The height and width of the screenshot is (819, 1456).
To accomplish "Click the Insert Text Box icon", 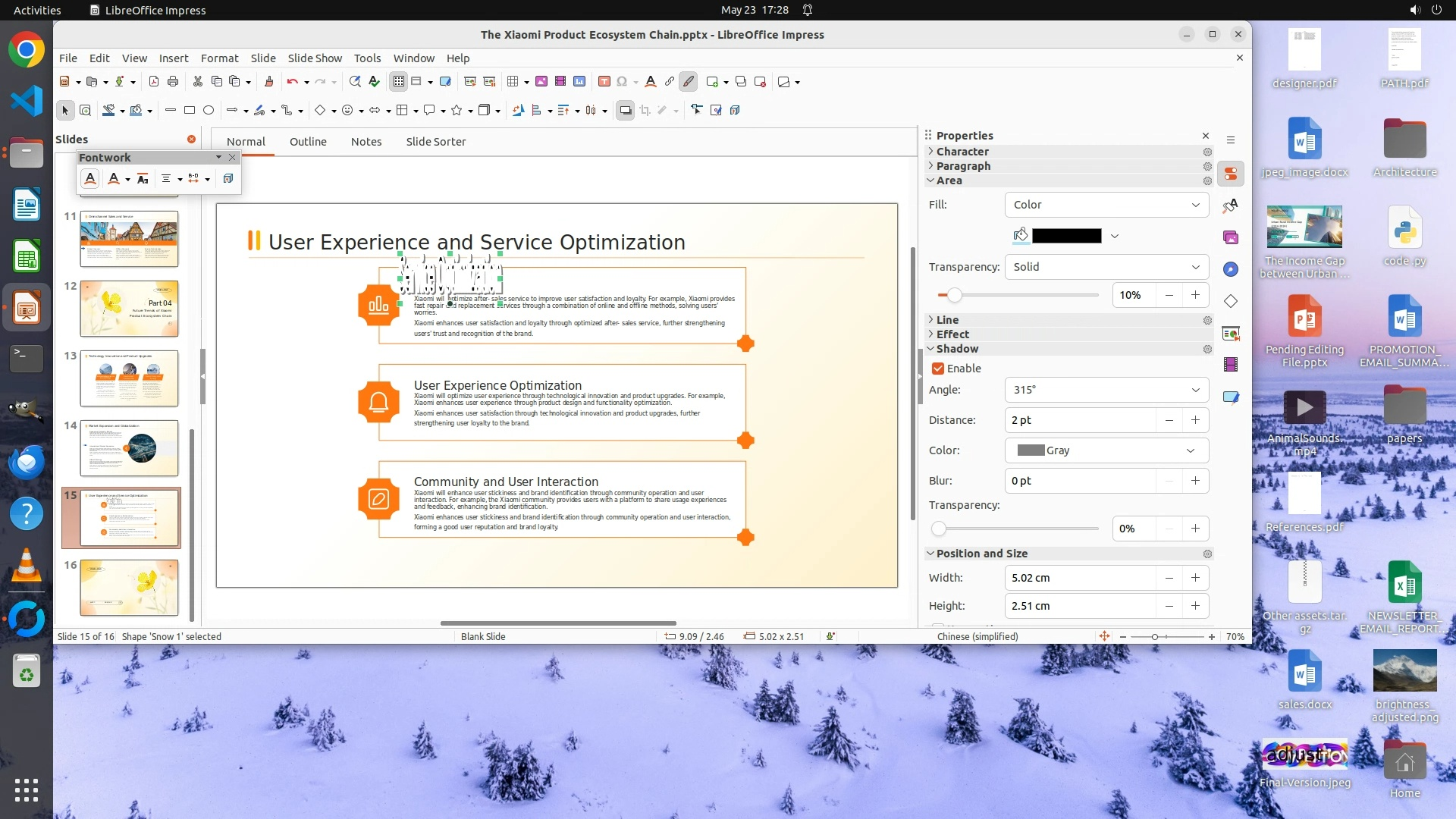I will (x=604, y=82).
